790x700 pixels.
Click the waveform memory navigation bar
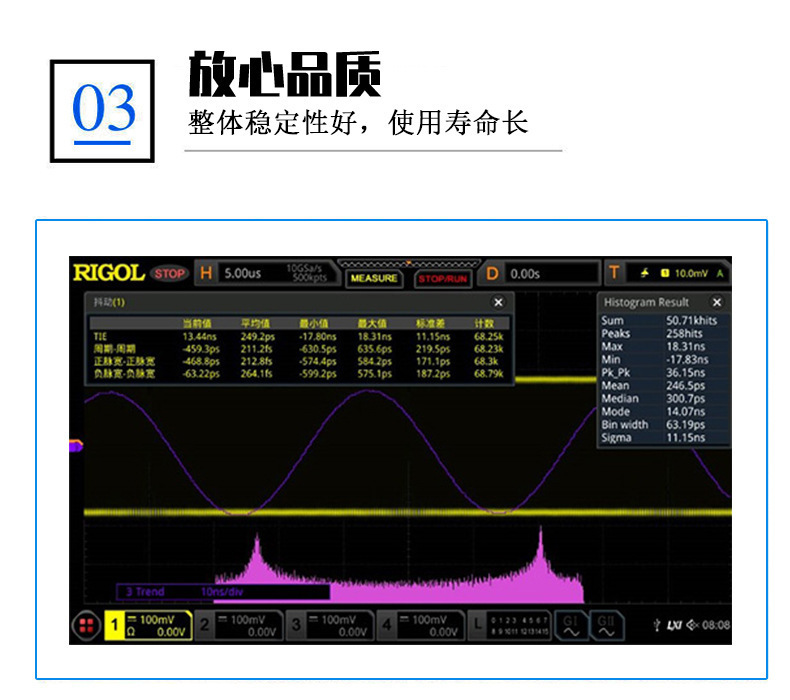(x=409, y=264)
